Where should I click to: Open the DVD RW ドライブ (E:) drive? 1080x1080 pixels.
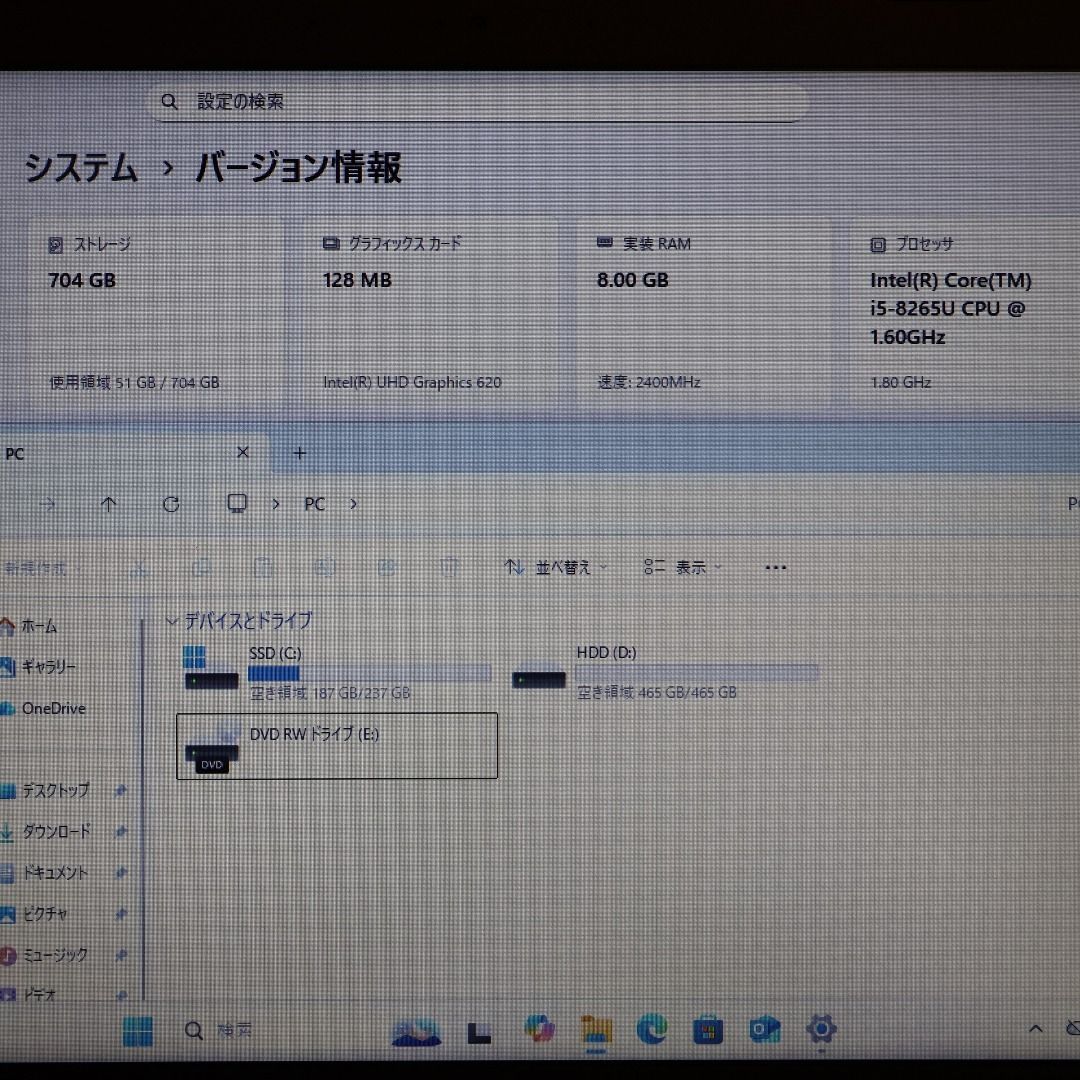337,745
